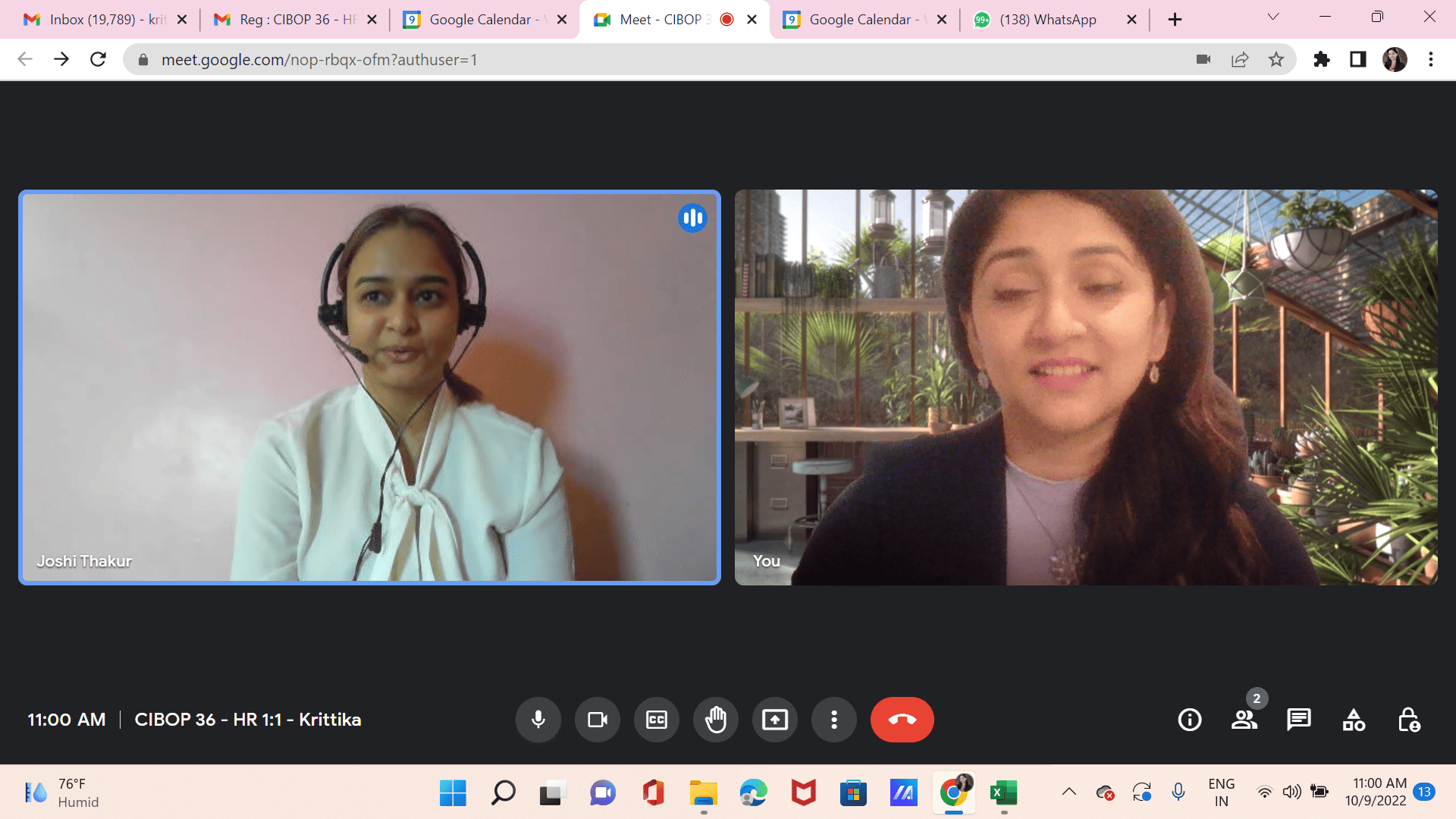Turn off the camera in Meet

click(x=598, y=720)
